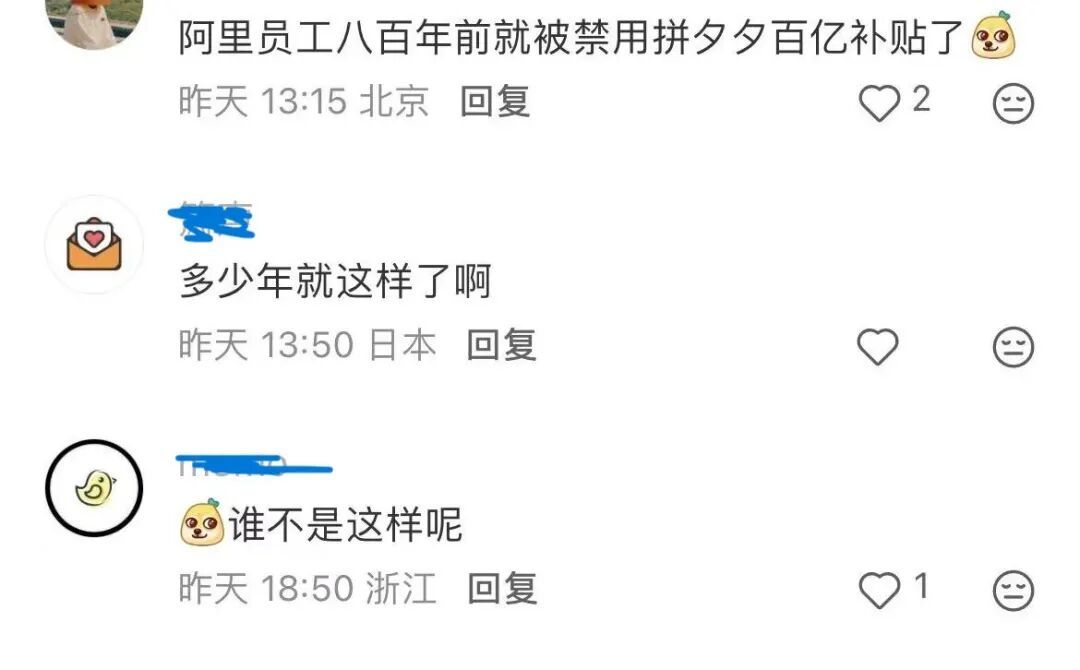The height and width of the screenshot is (670, 1080).
Task: Select the comment about 拼夕夕百亿补贴
Action: [596, 36]
